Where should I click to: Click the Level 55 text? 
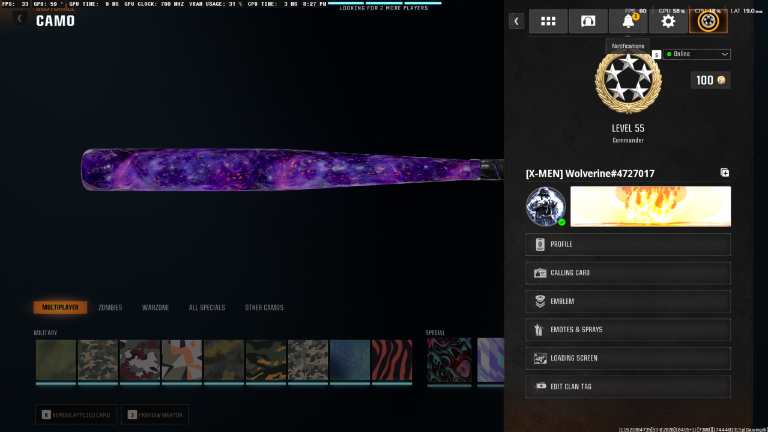(628, 128)
